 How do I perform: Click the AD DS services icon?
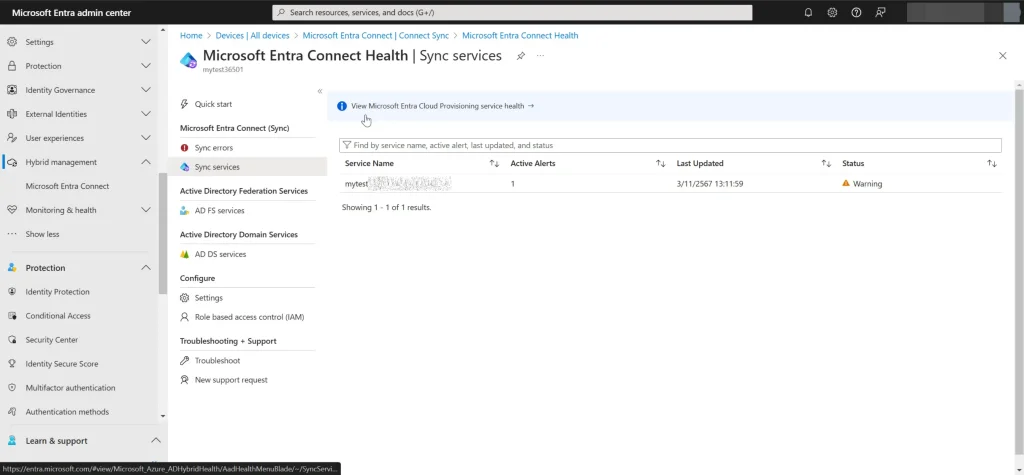pos(184,254)
